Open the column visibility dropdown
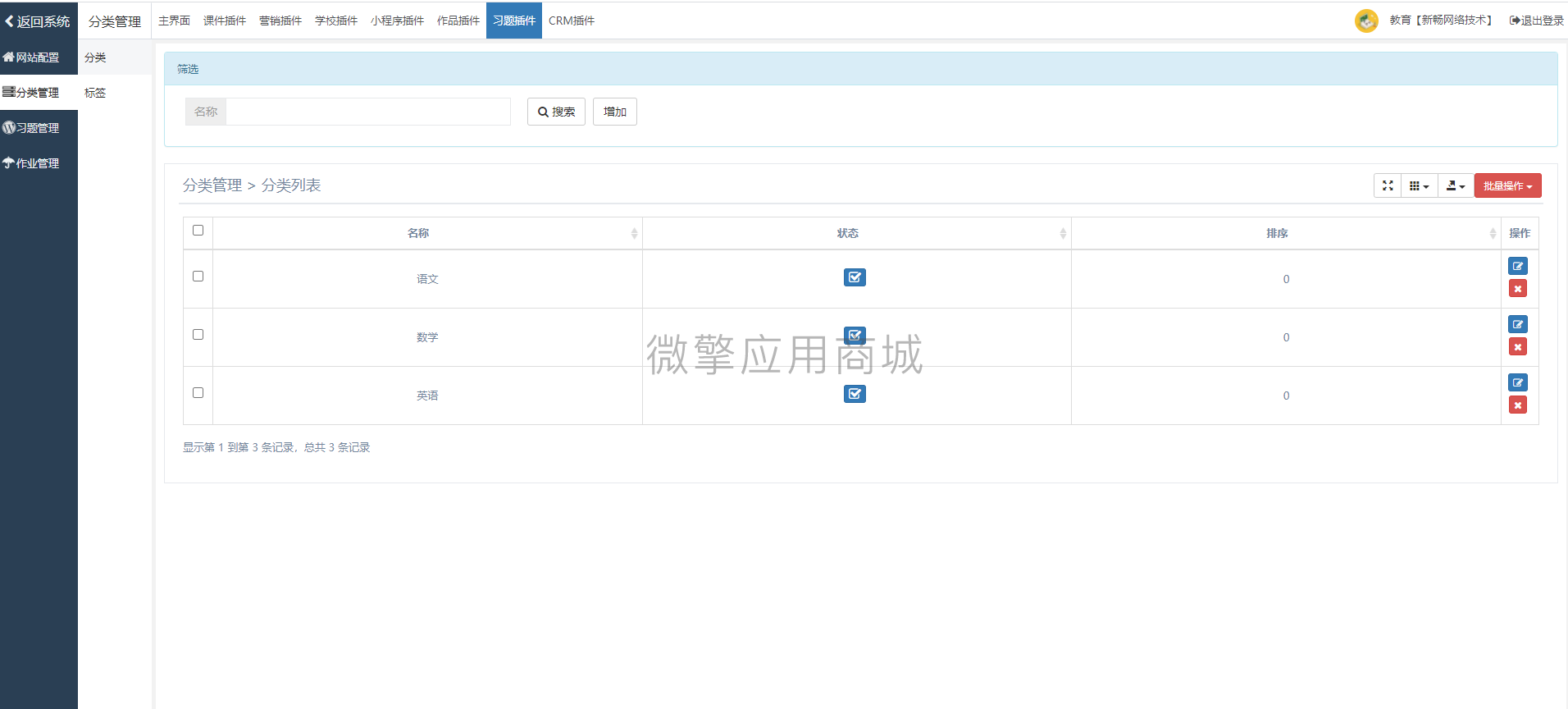 pyautogui.click(x=1420, y=185)
